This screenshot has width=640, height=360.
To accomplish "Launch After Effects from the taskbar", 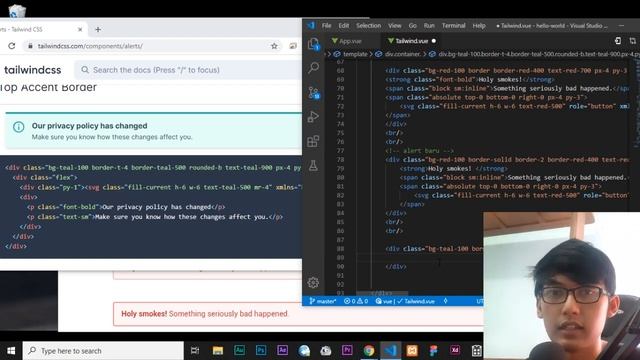I will pyautogui.click(x=282, y=351).
